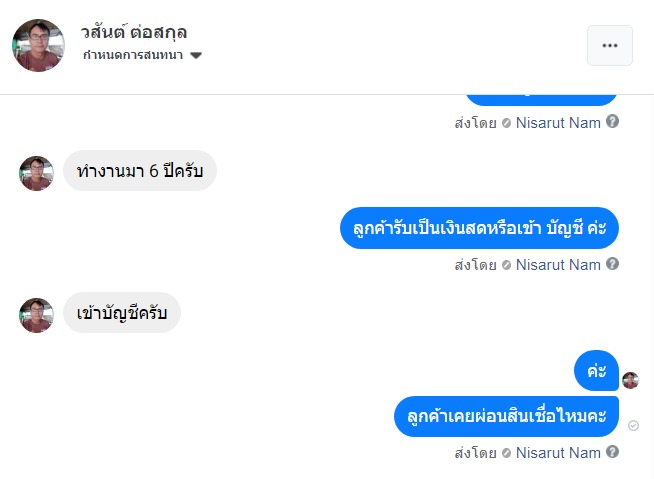The height and width of the screenshot is (479, 654).
Task: Open the topmost Nisarut Nam sender link
Action: point(558,122)
